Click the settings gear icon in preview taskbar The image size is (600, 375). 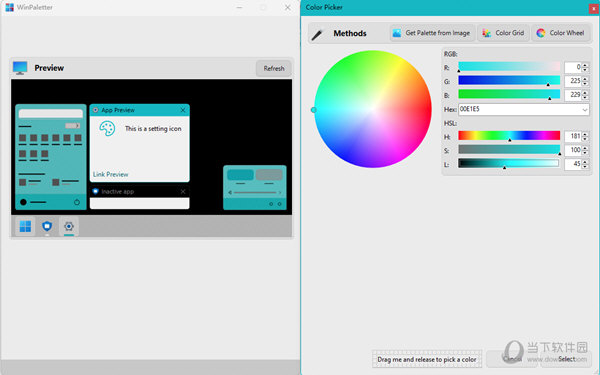[x=69, y=226]
